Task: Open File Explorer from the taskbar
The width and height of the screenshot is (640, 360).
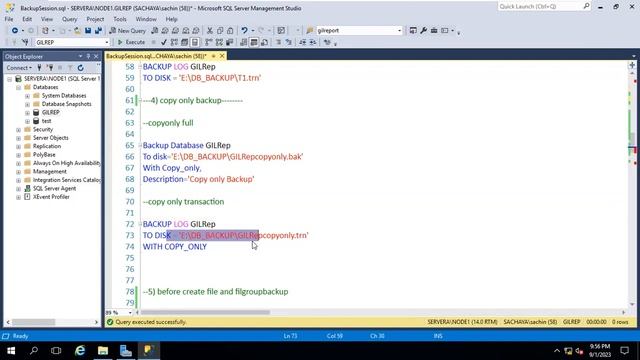Action: click(103, 351)
